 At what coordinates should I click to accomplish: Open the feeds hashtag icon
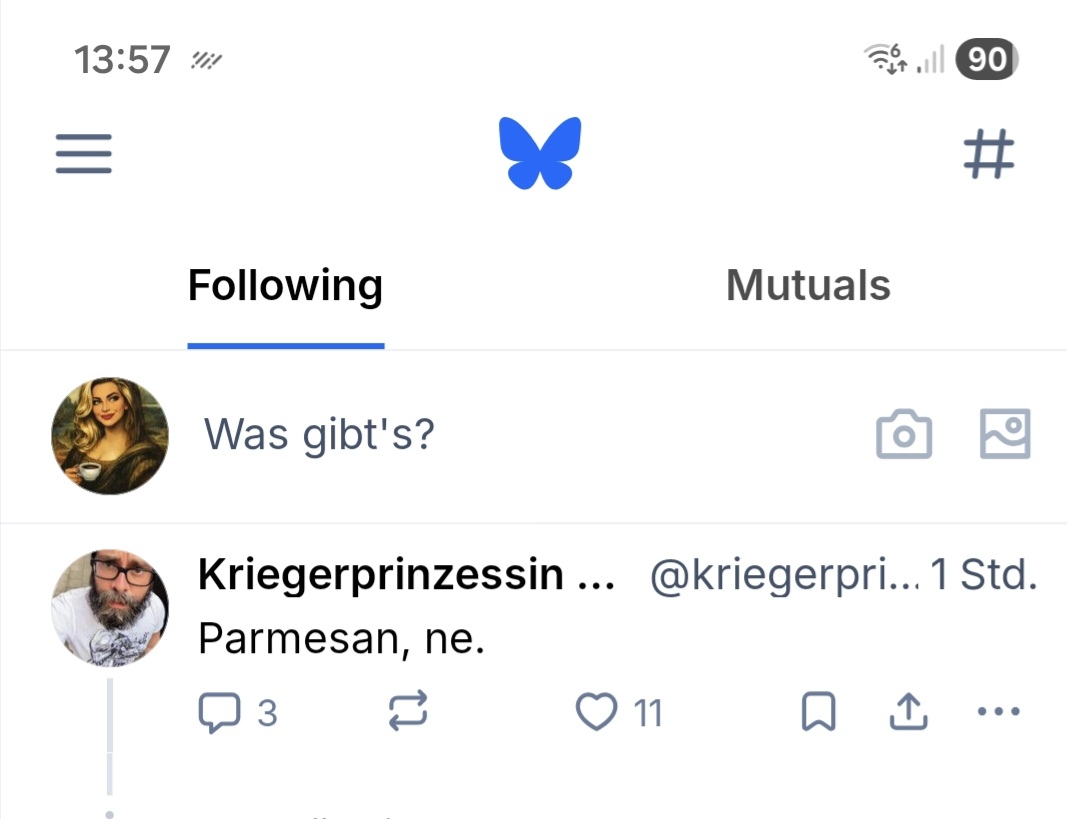988,155
